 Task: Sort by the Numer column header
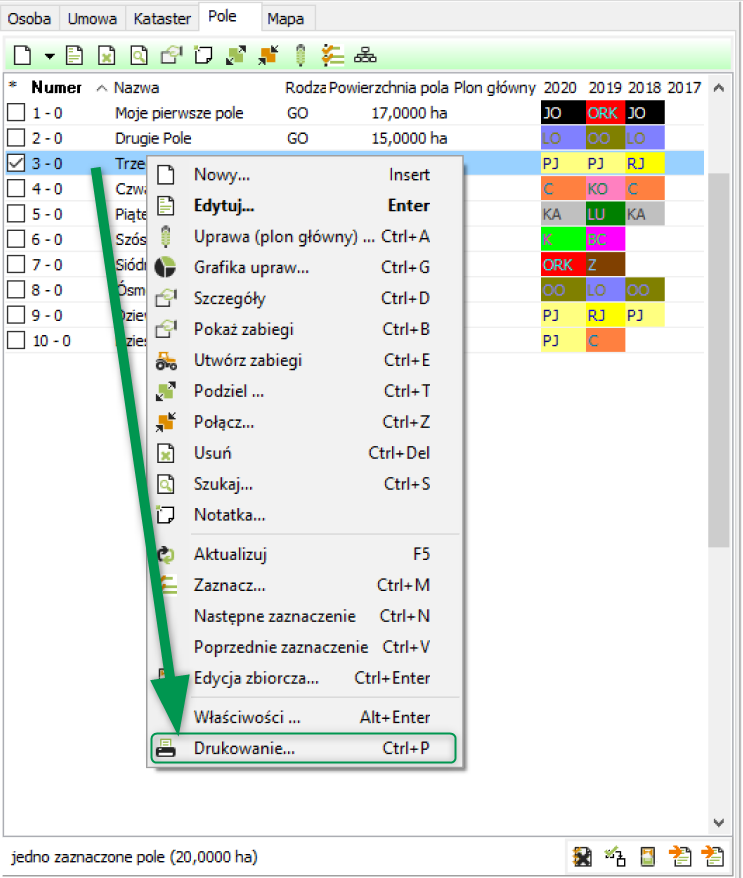[x=57, y=87]
